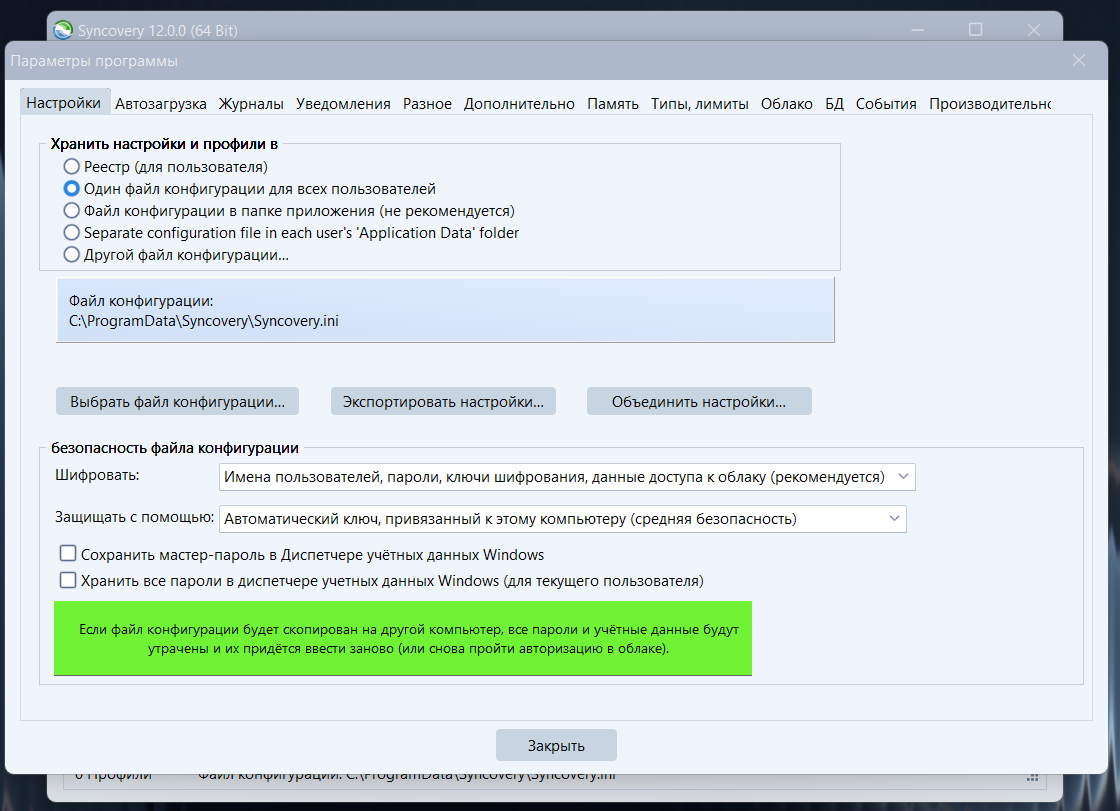Click the Параметры программы dialog title
The width and height of the screenshot is (1120, 811).
94,61
